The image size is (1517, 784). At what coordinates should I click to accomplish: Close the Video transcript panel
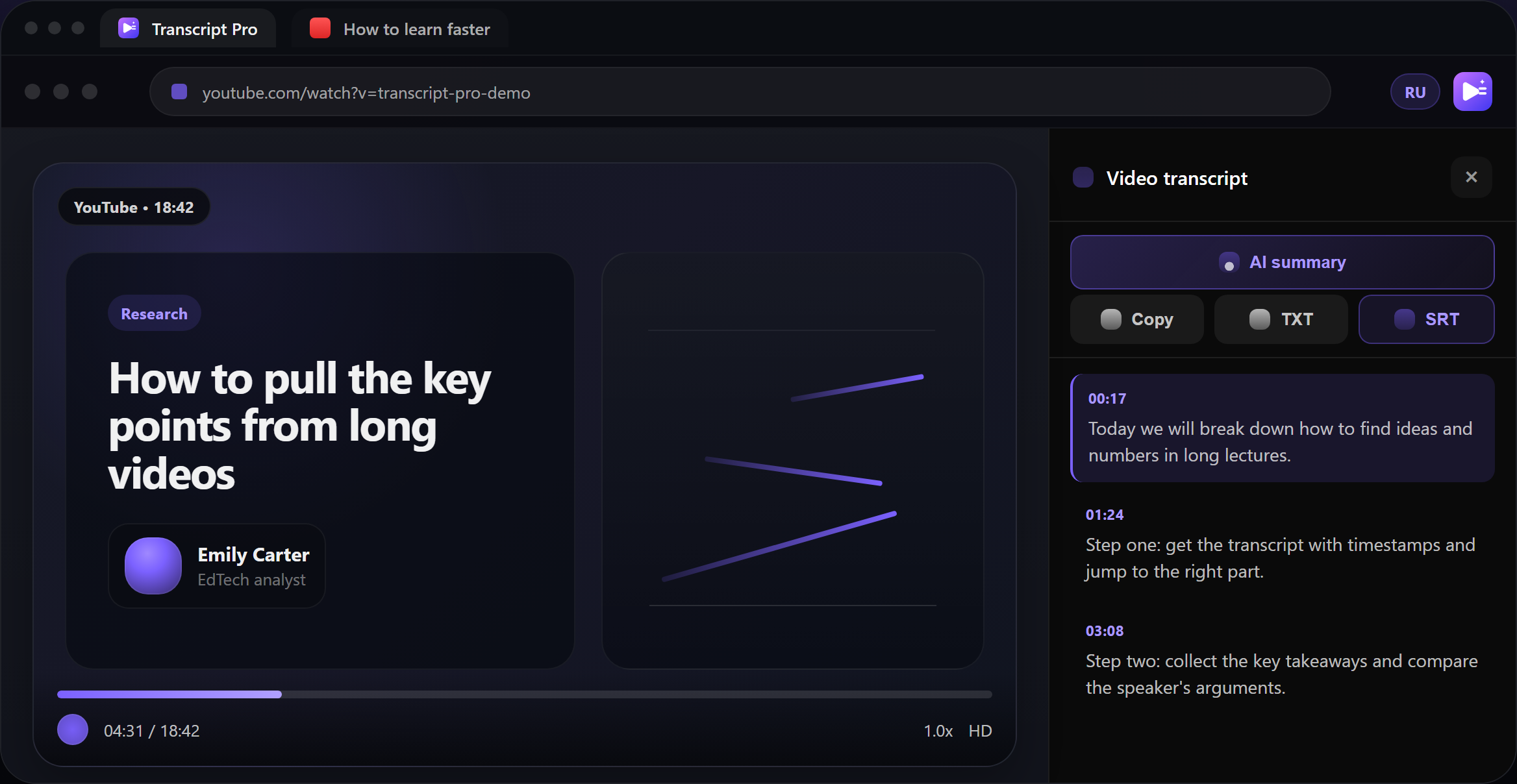coord(1472,177)
